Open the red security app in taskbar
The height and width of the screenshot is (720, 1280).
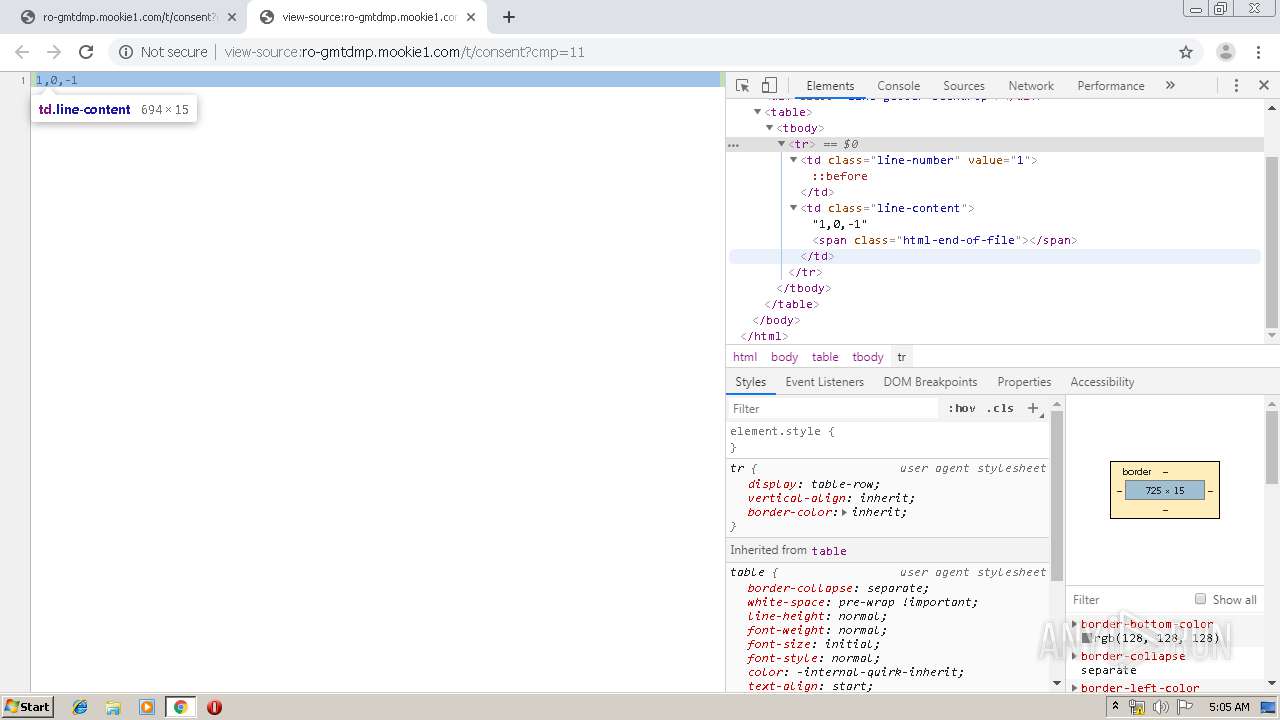214,707
